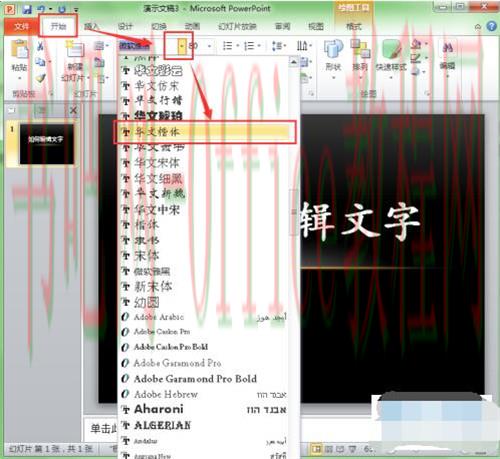Click the minimize ribbon caret icon

pyautogui.click(x=478, y=27)
